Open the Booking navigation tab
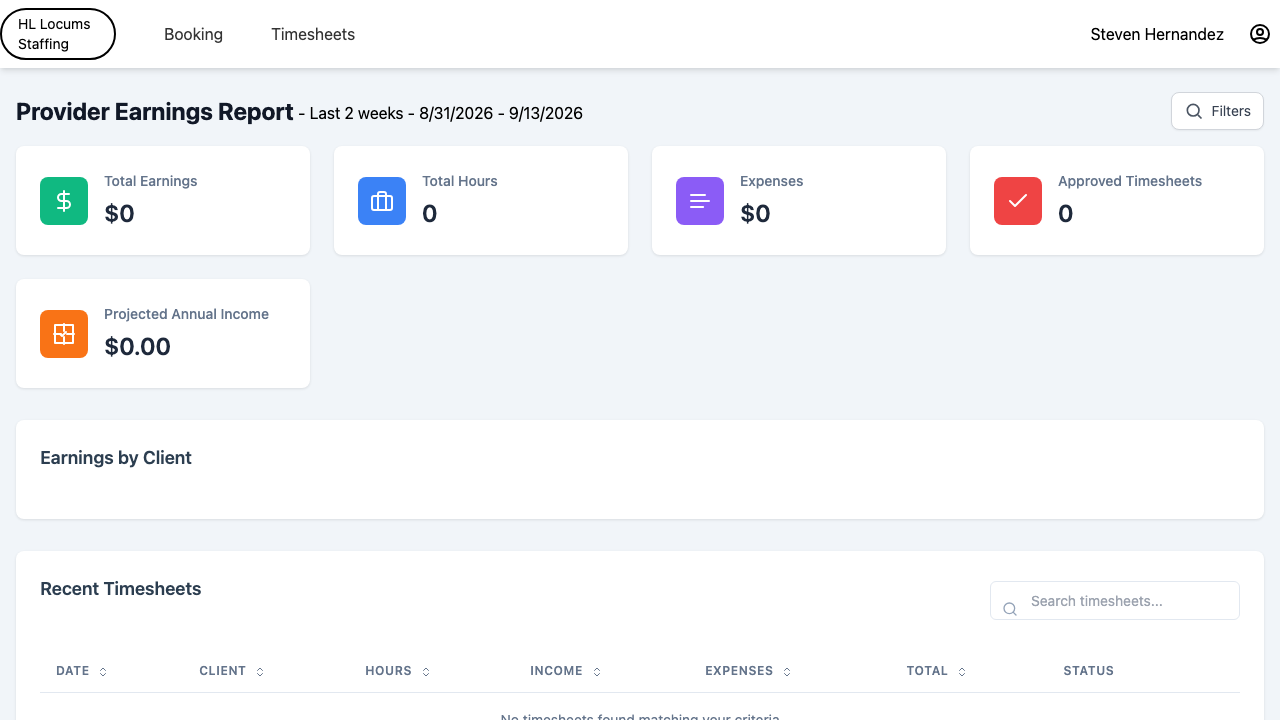The image size is (1280, 720). pyautogui.click(x=193, y=34)
